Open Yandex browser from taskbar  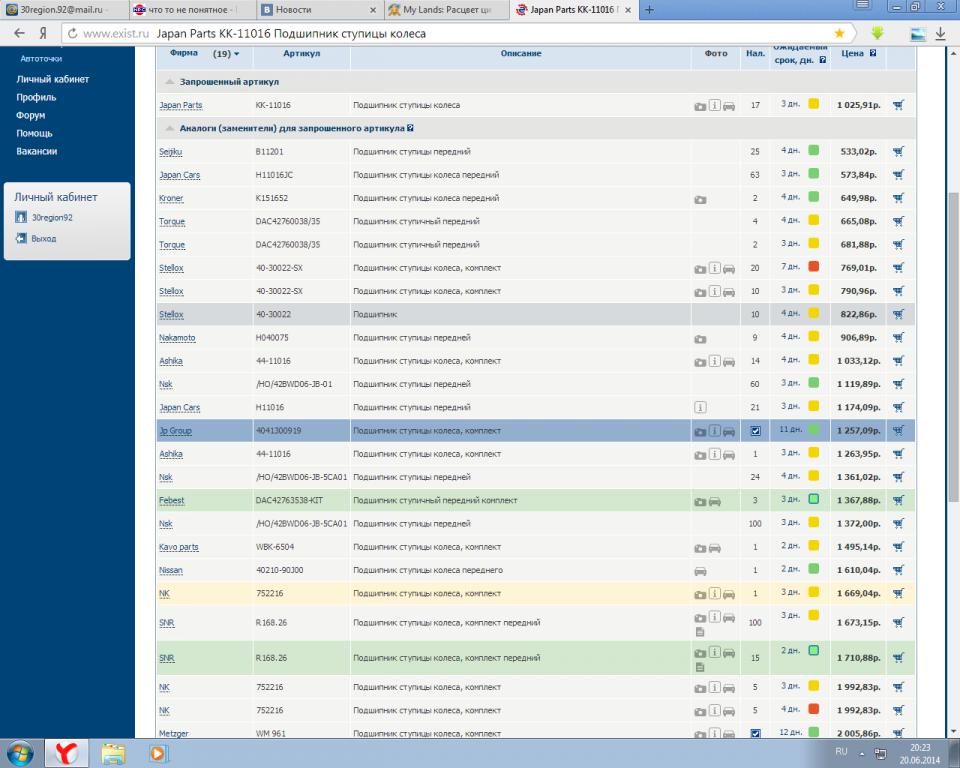[x=68, y=753]
